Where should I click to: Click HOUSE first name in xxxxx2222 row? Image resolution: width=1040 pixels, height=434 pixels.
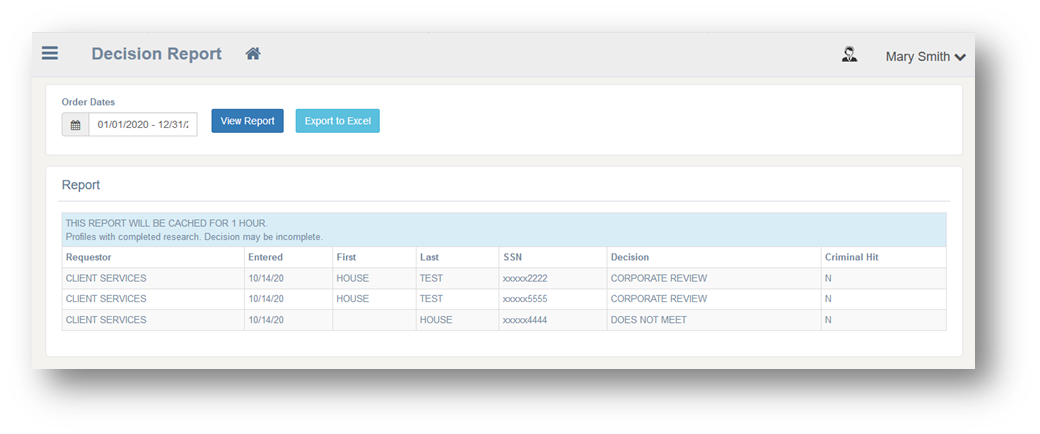[352, 278]
